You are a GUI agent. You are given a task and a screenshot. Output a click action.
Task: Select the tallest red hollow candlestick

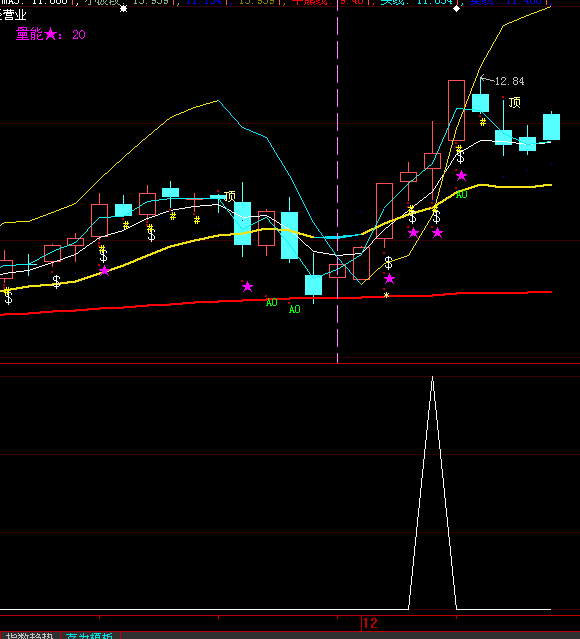[x=457, y=110]
